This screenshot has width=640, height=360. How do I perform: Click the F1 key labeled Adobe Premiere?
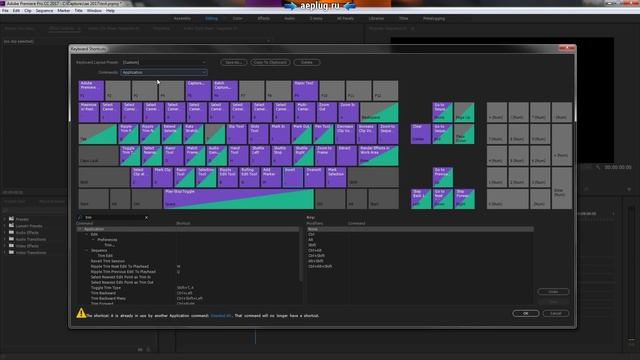coord(91,90)
